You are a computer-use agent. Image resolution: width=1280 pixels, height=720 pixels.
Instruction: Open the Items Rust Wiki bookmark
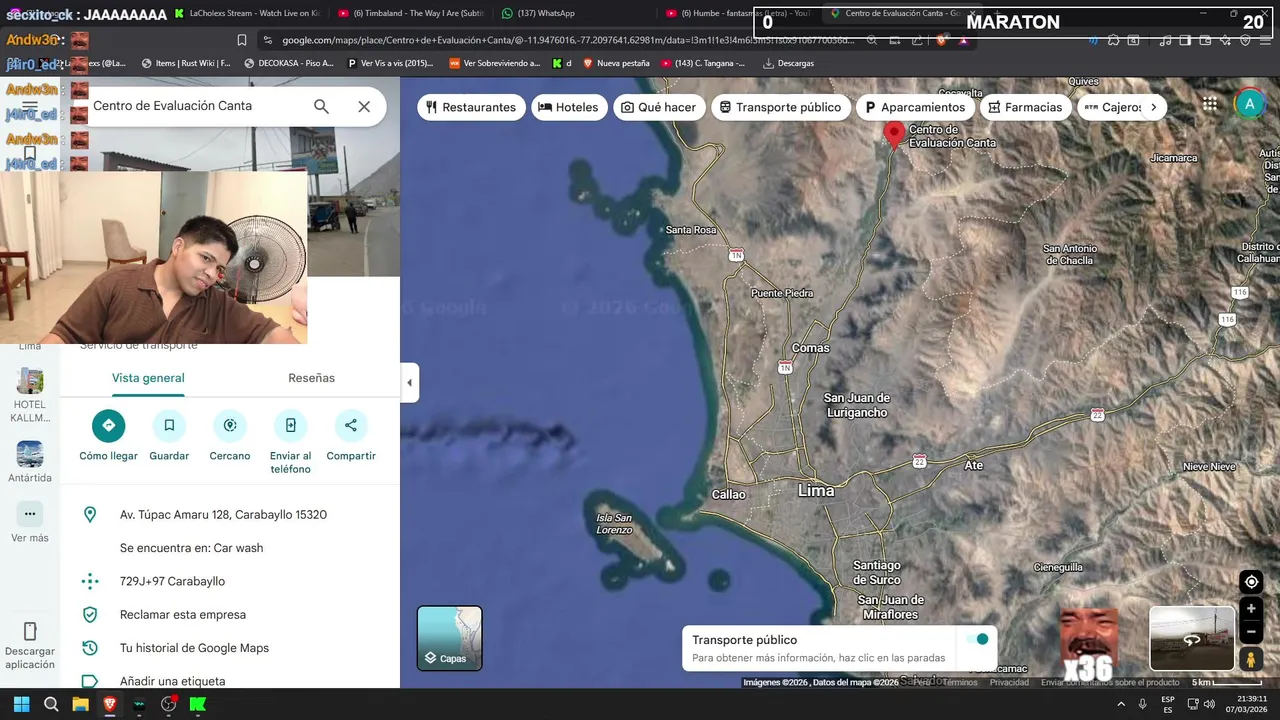(186, 63)
